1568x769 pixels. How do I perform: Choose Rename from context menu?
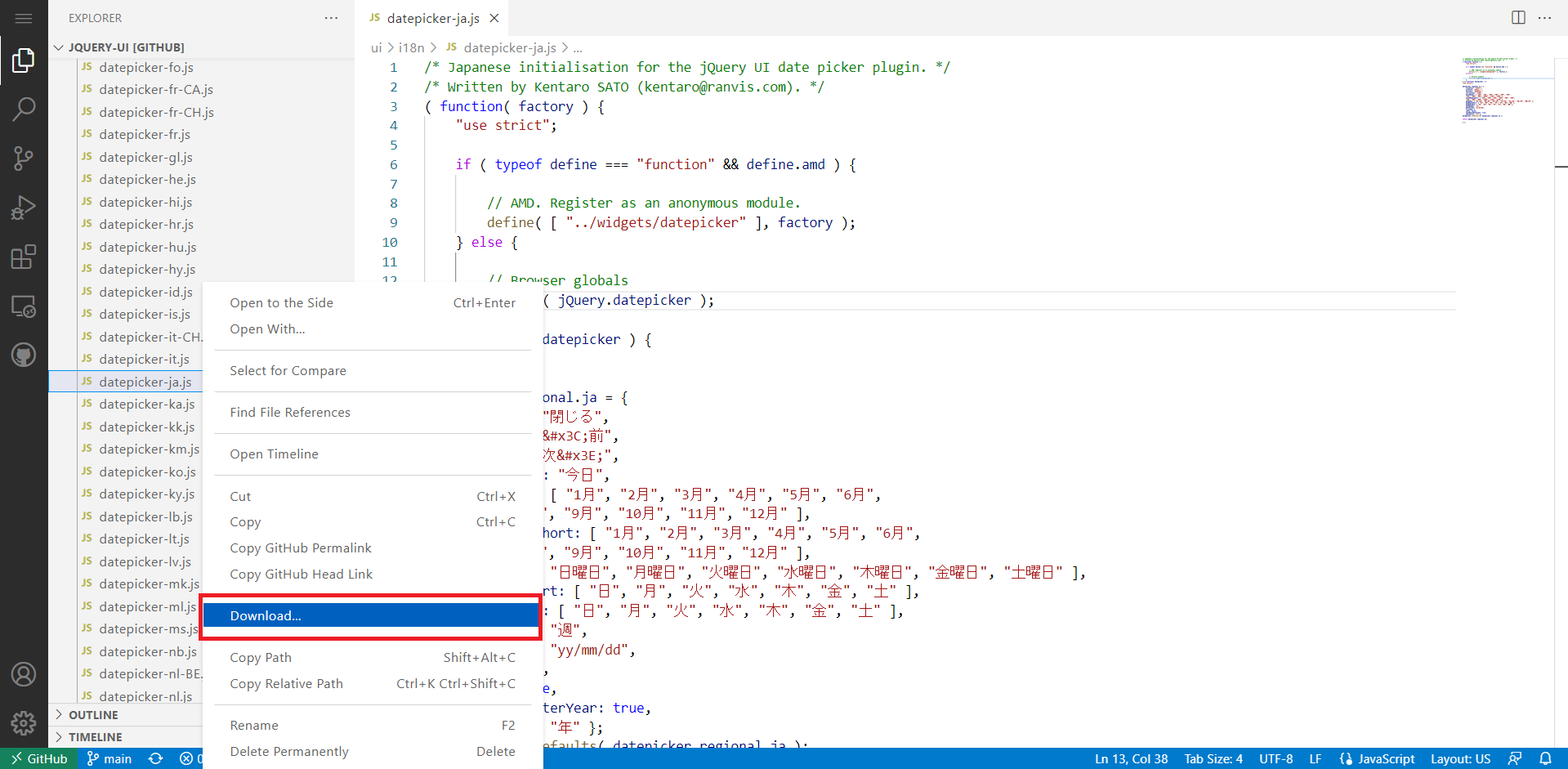point(373,725)
